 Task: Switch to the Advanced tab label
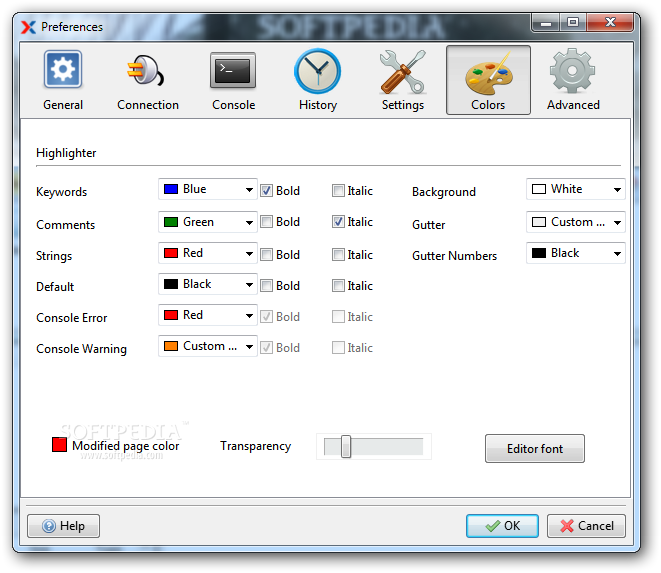pyautogui.click(x=573, y=105)
